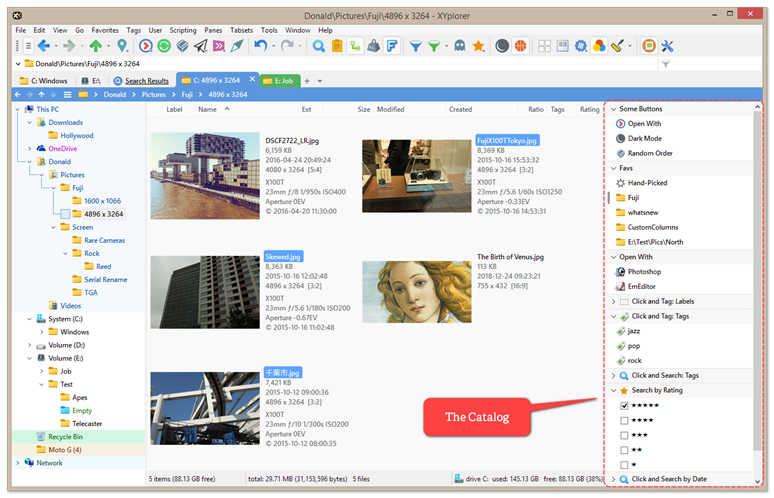Check the one-star rating checkbox
The width and height of the screenshot is (774, 498).
pyautogui.click(x=625, y=465)
